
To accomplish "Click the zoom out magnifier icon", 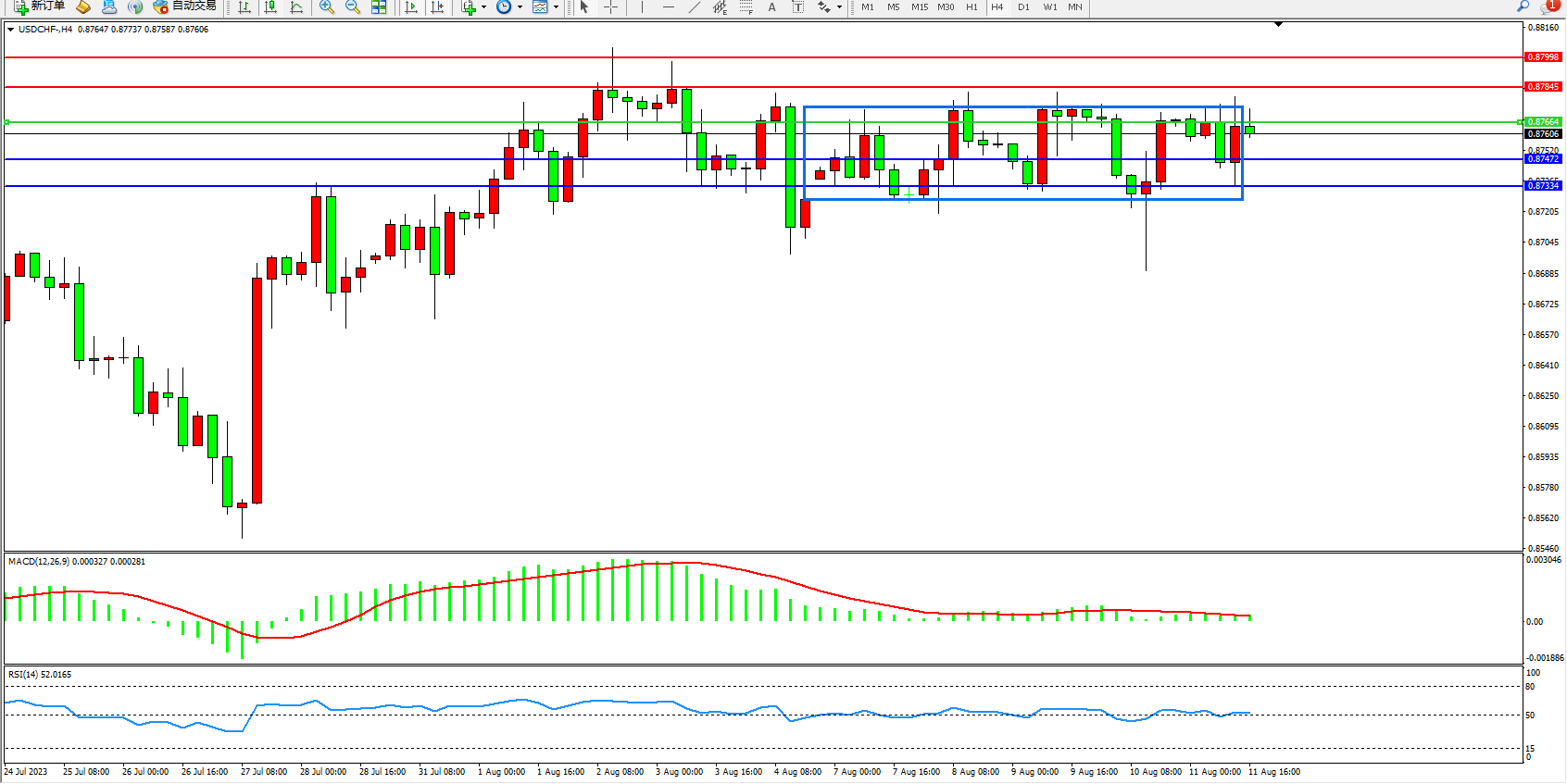I will pyautogui.click(x=352, y=7).
